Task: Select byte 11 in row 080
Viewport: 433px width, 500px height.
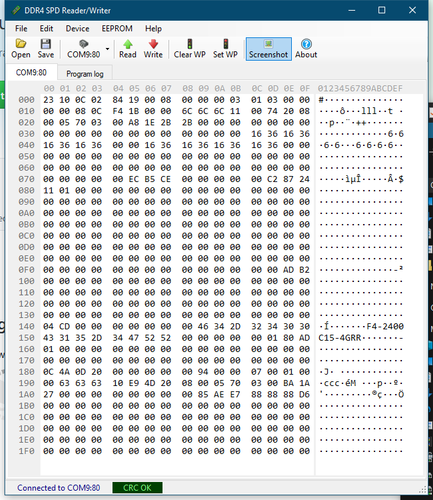Action: [48, 190]
